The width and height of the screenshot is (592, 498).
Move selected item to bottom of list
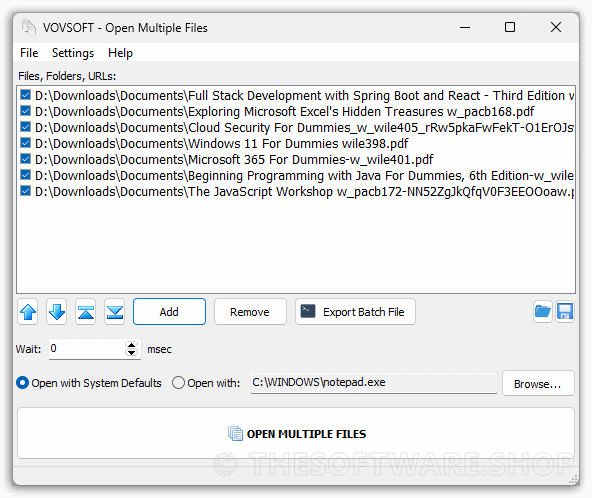tap(115, 312)
